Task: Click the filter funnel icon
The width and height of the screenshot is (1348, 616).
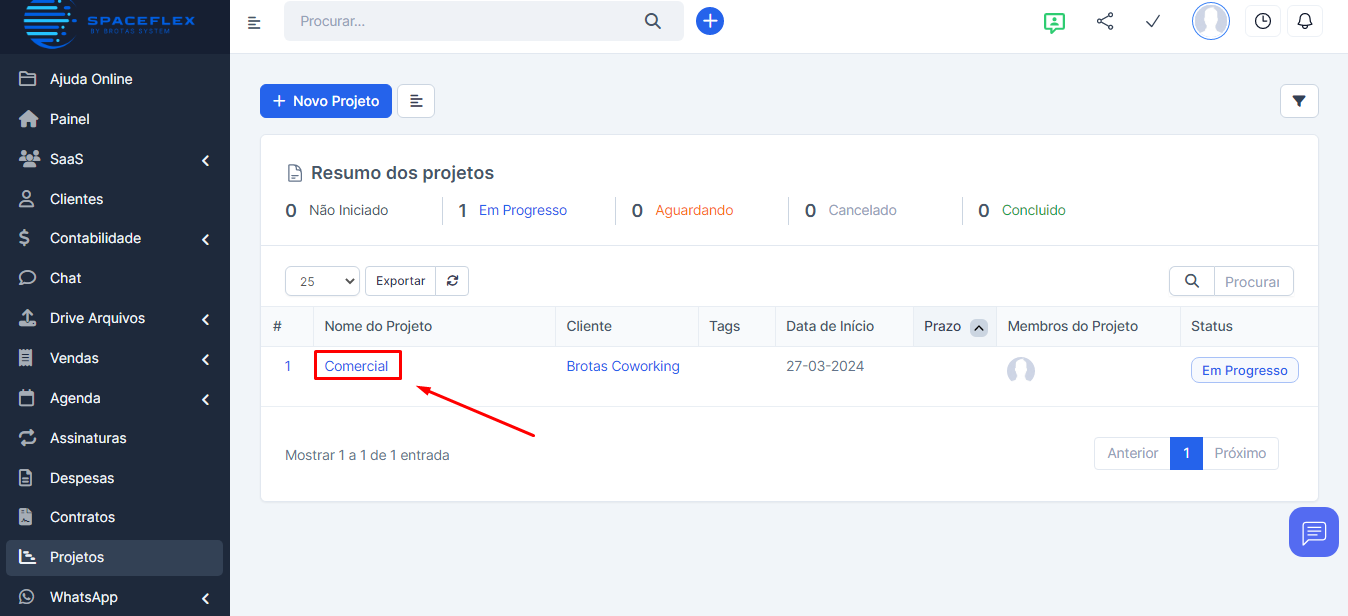Action: [1299, 101]
